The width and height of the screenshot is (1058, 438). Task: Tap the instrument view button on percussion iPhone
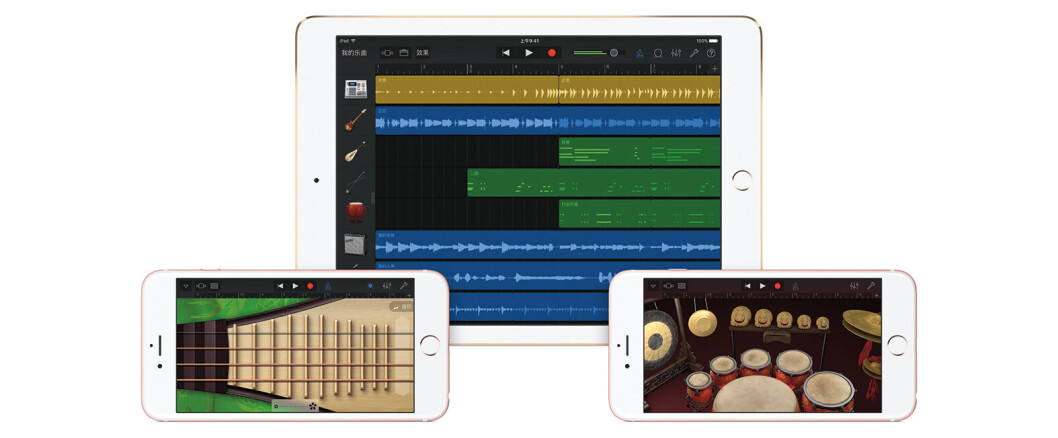click(x=668, y=286)
